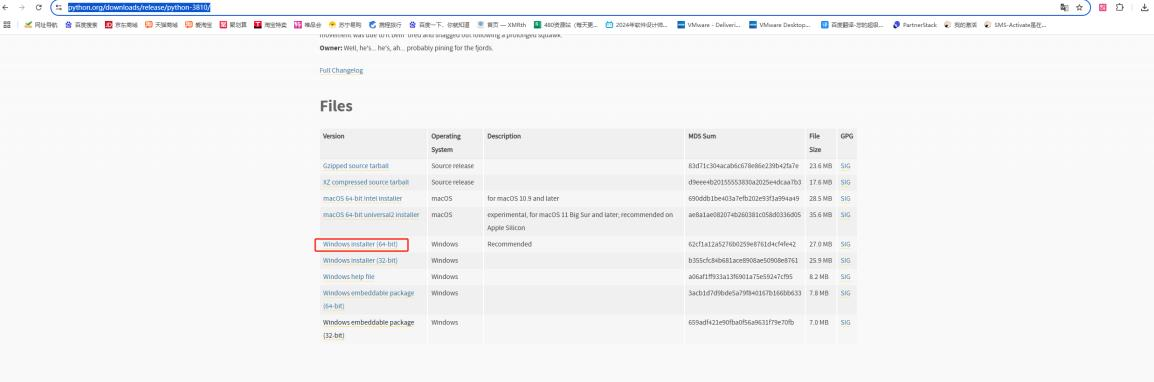Screen dimensions: 1154x382
Task: Open the 百度搜索 bookmark
Action: click(81, 24)
